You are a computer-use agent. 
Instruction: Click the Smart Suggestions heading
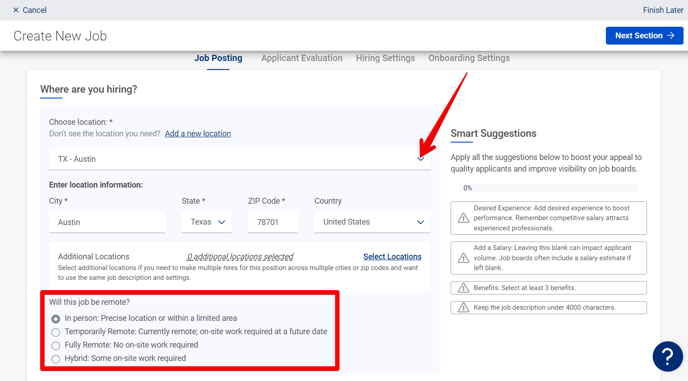tap(493, 133)
